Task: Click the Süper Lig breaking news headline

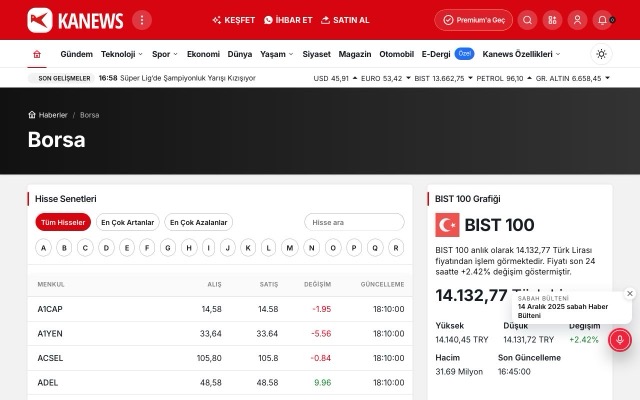Action: [188, 78]
